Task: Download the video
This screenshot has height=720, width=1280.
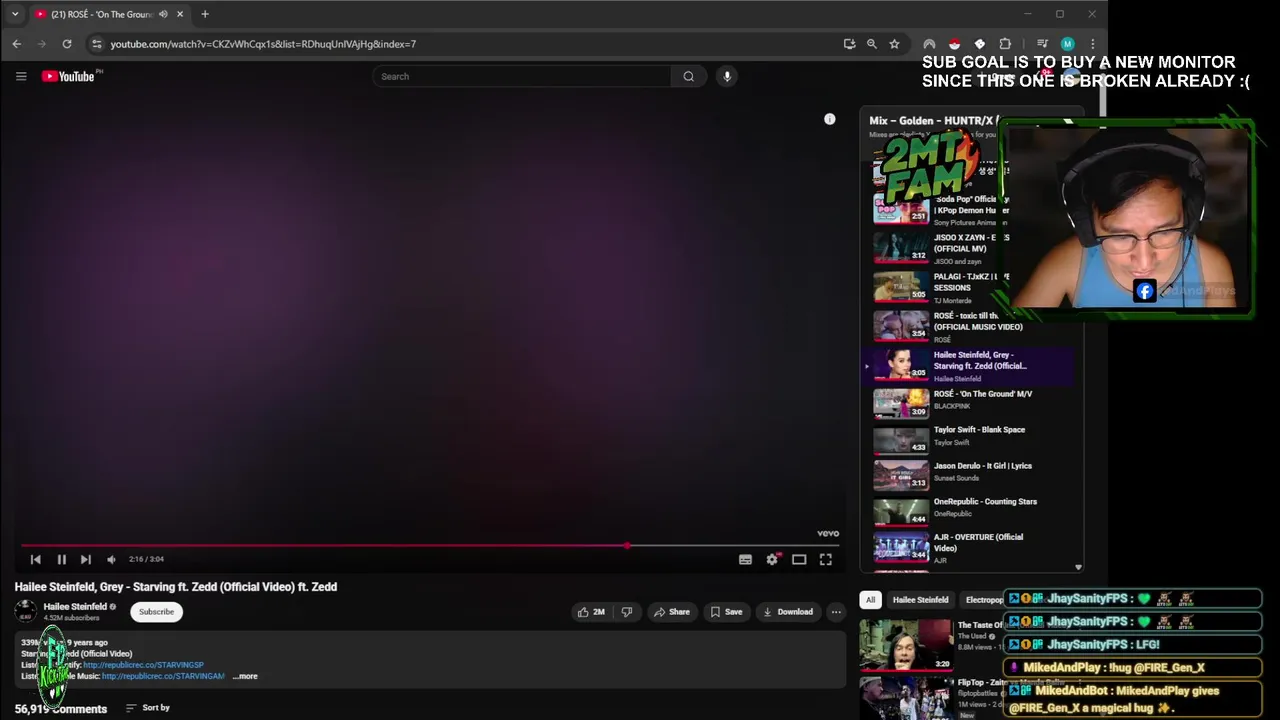Action: click(x=788, y=612)
